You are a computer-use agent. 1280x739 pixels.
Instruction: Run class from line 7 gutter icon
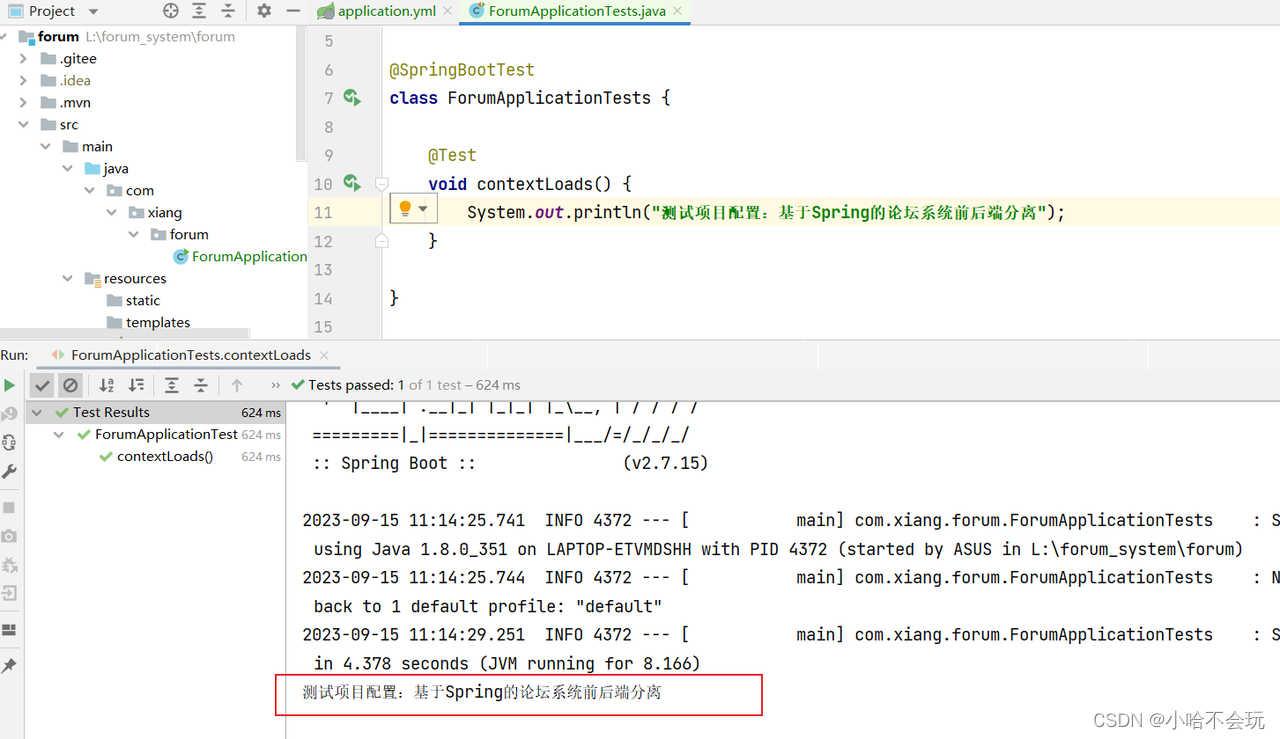tap(351, 97)
